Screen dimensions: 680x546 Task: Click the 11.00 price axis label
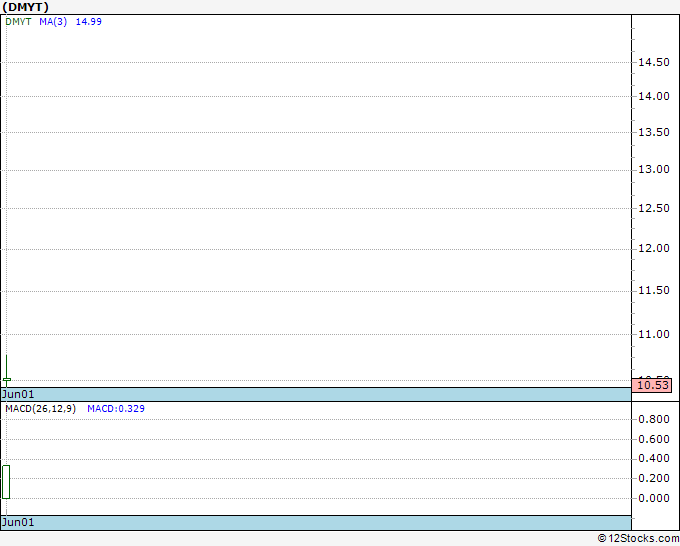pyautogui.click(x=654, y=334)
